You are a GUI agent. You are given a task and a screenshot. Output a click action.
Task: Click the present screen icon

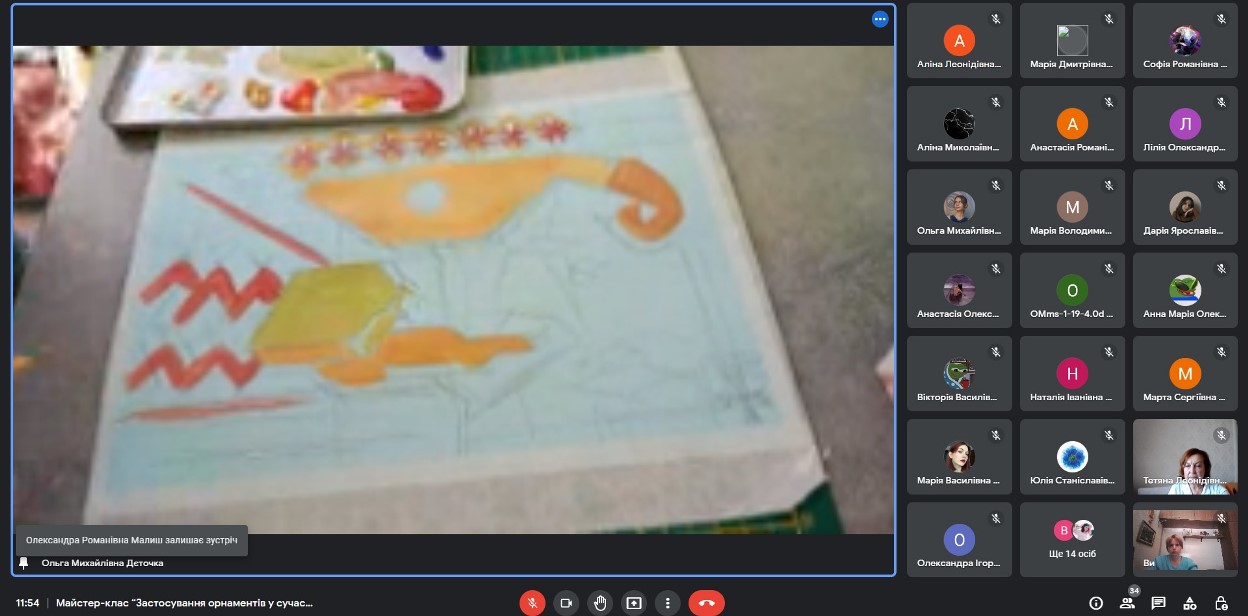(633, 603)
